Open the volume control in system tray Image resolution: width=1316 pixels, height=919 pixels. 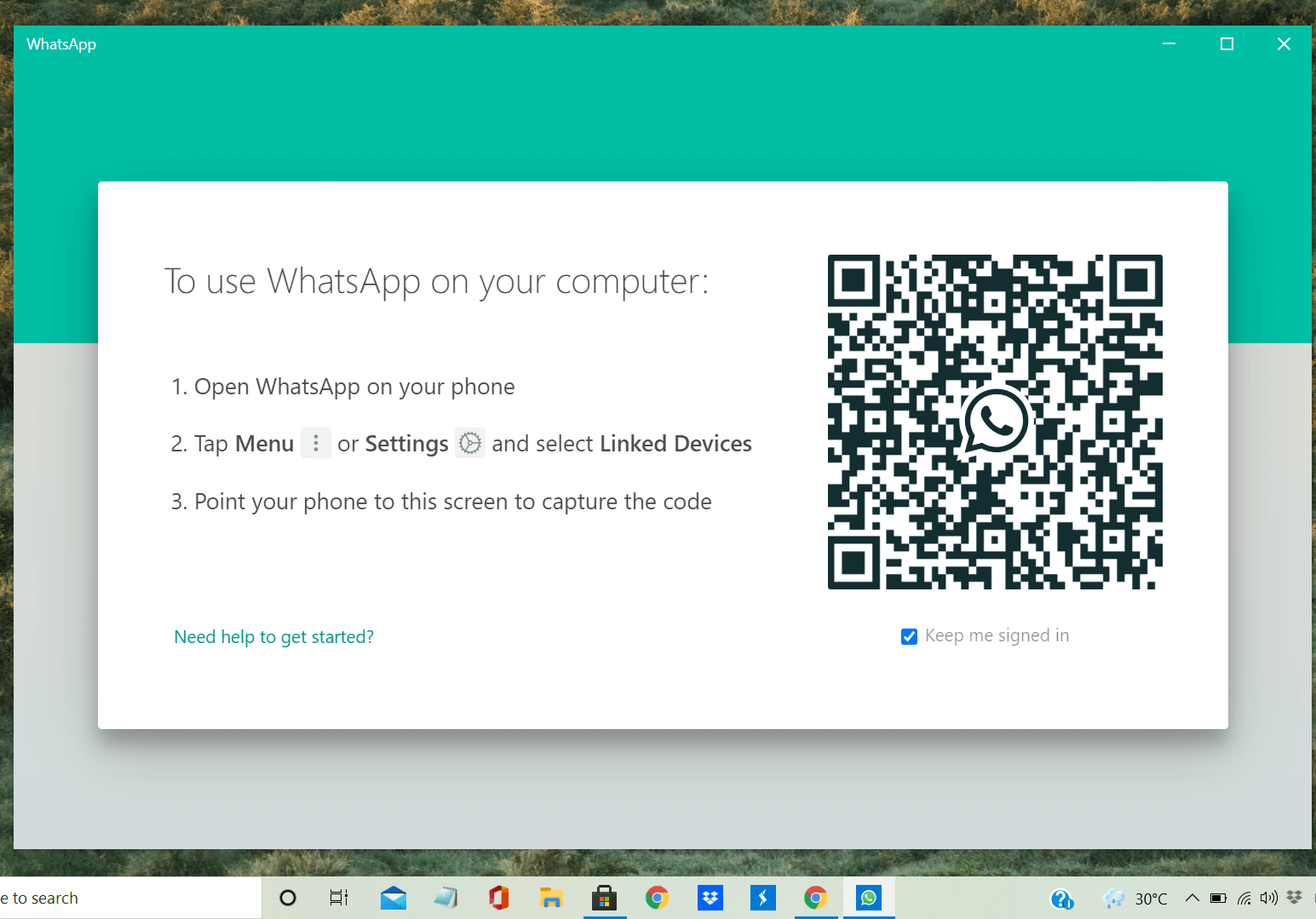point(1269,898)
